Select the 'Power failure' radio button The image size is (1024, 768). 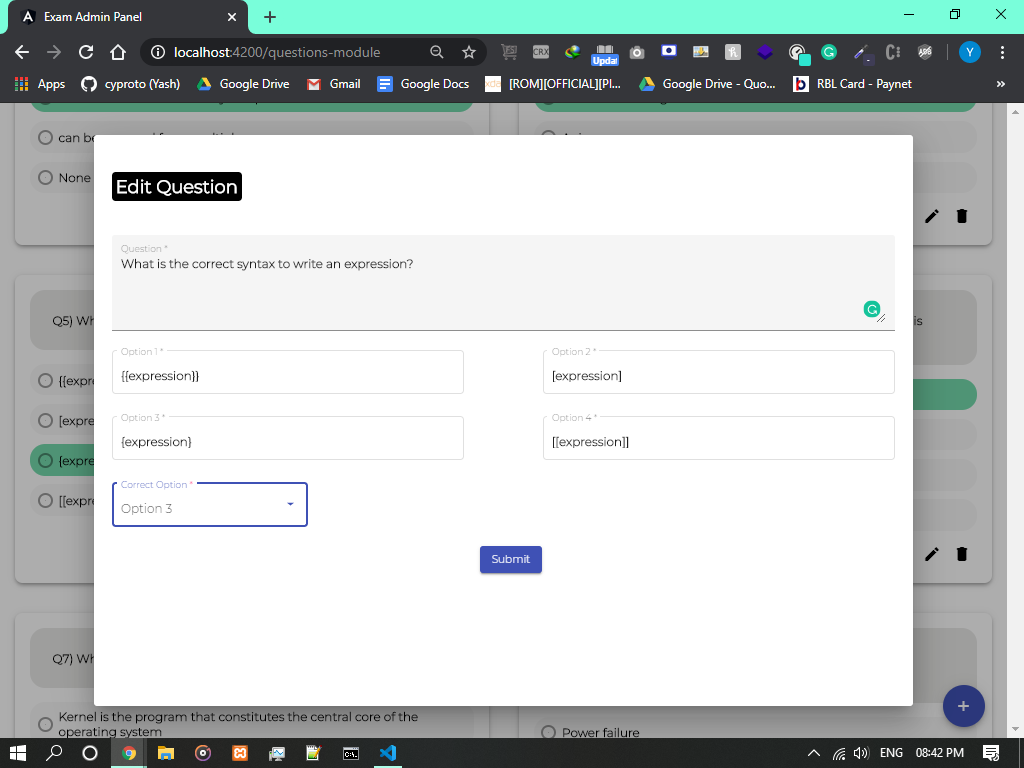tap(549, 732)
